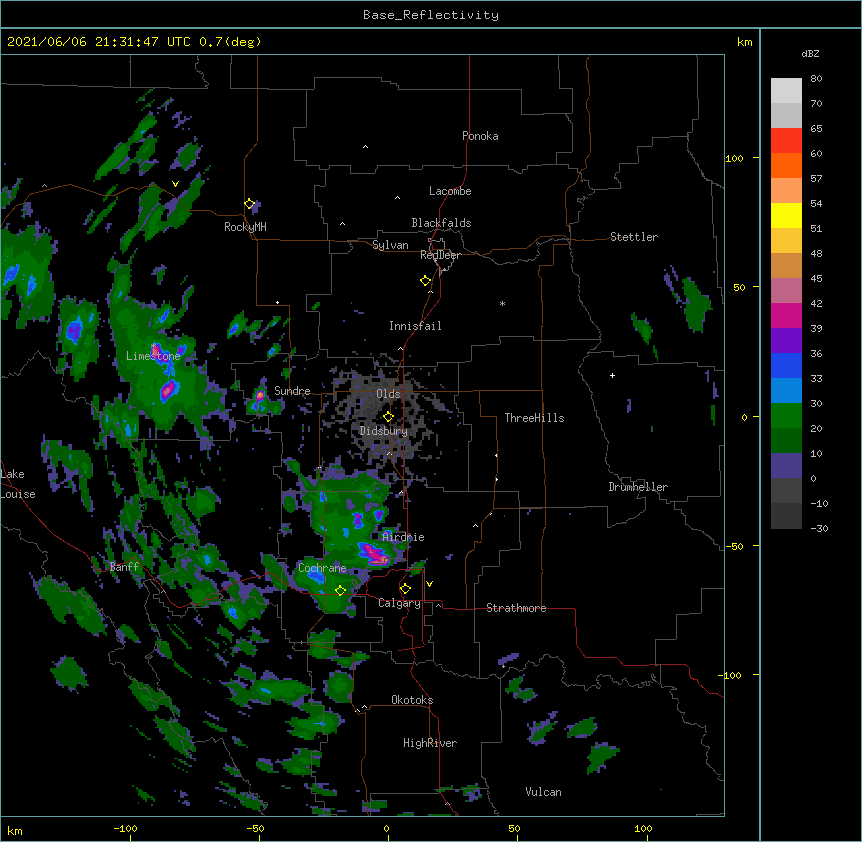The width and height of the screenshot is (862, 842).
Task: Click the RockyMH label
Action: (245, 227)
